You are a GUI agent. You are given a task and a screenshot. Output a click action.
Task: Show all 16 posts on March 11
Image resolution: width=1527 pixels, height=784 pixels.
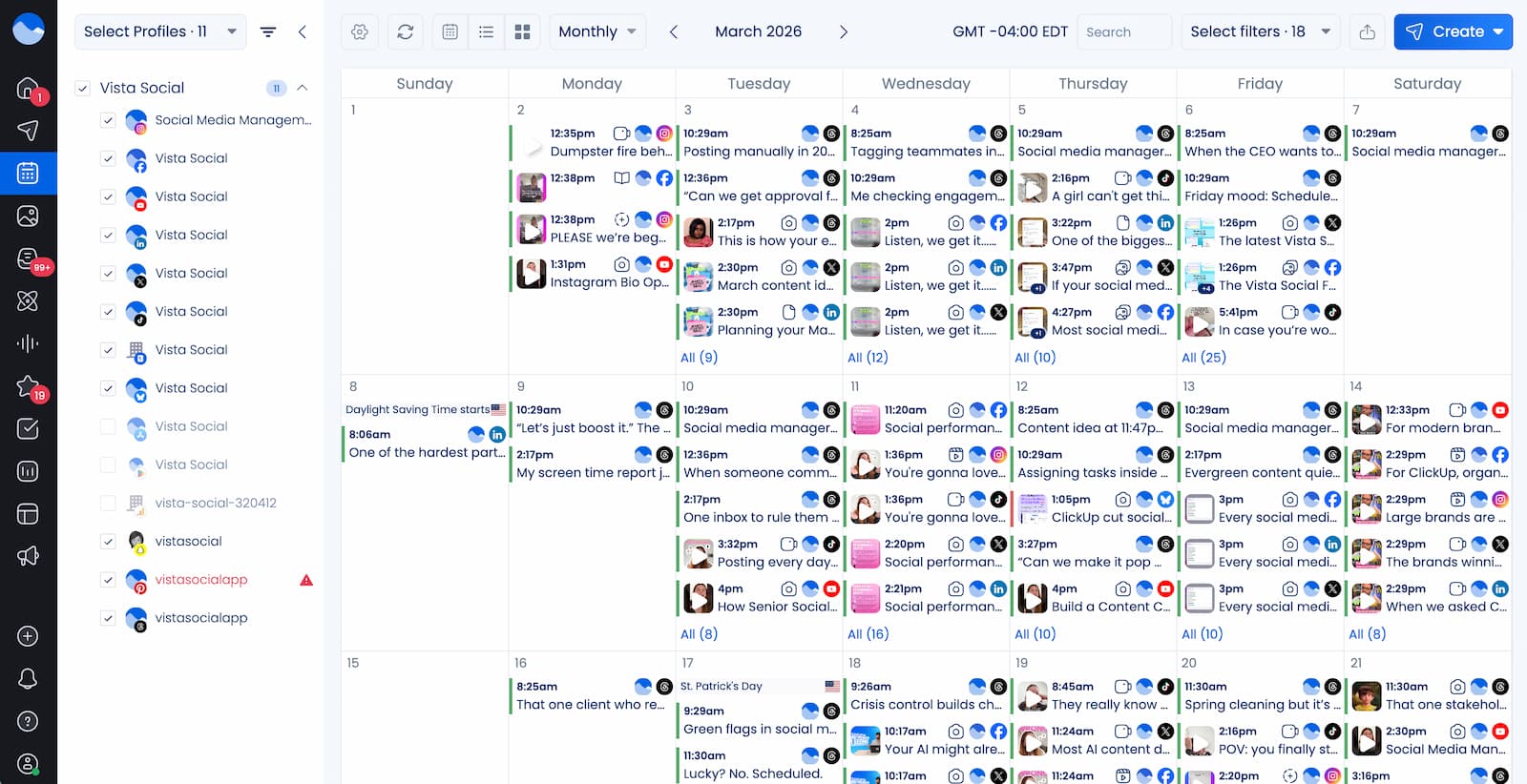click(868, 633)
